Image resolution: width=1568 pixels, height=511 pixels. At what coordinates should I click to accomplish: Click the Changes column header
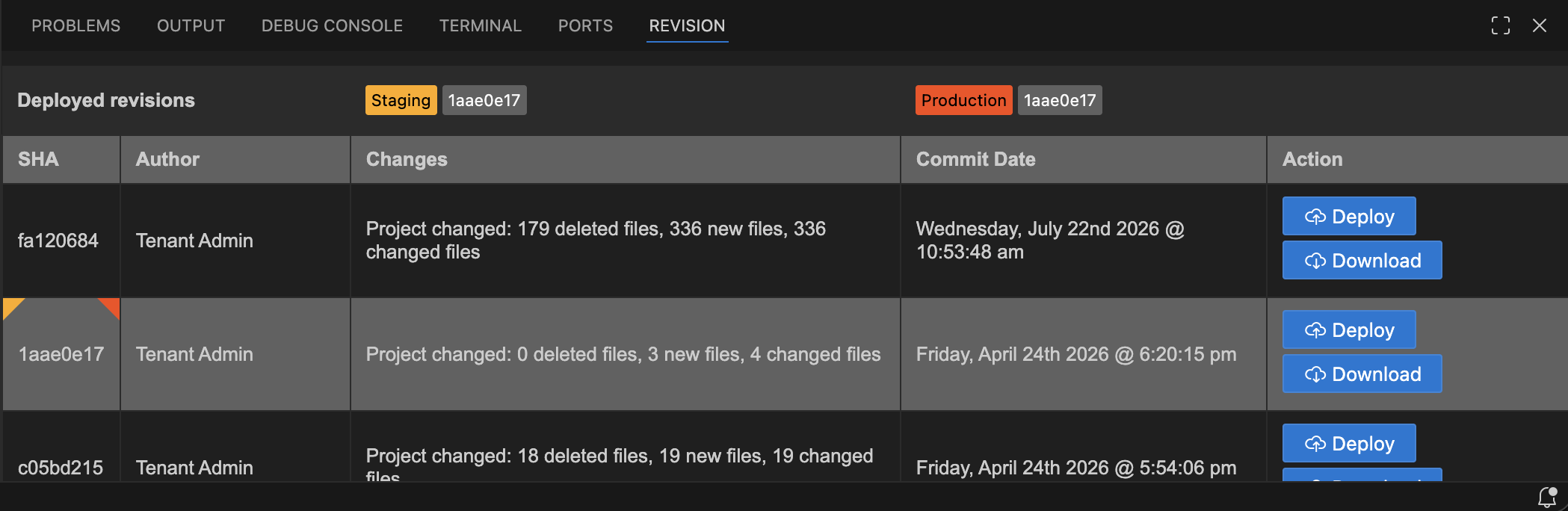626,159
